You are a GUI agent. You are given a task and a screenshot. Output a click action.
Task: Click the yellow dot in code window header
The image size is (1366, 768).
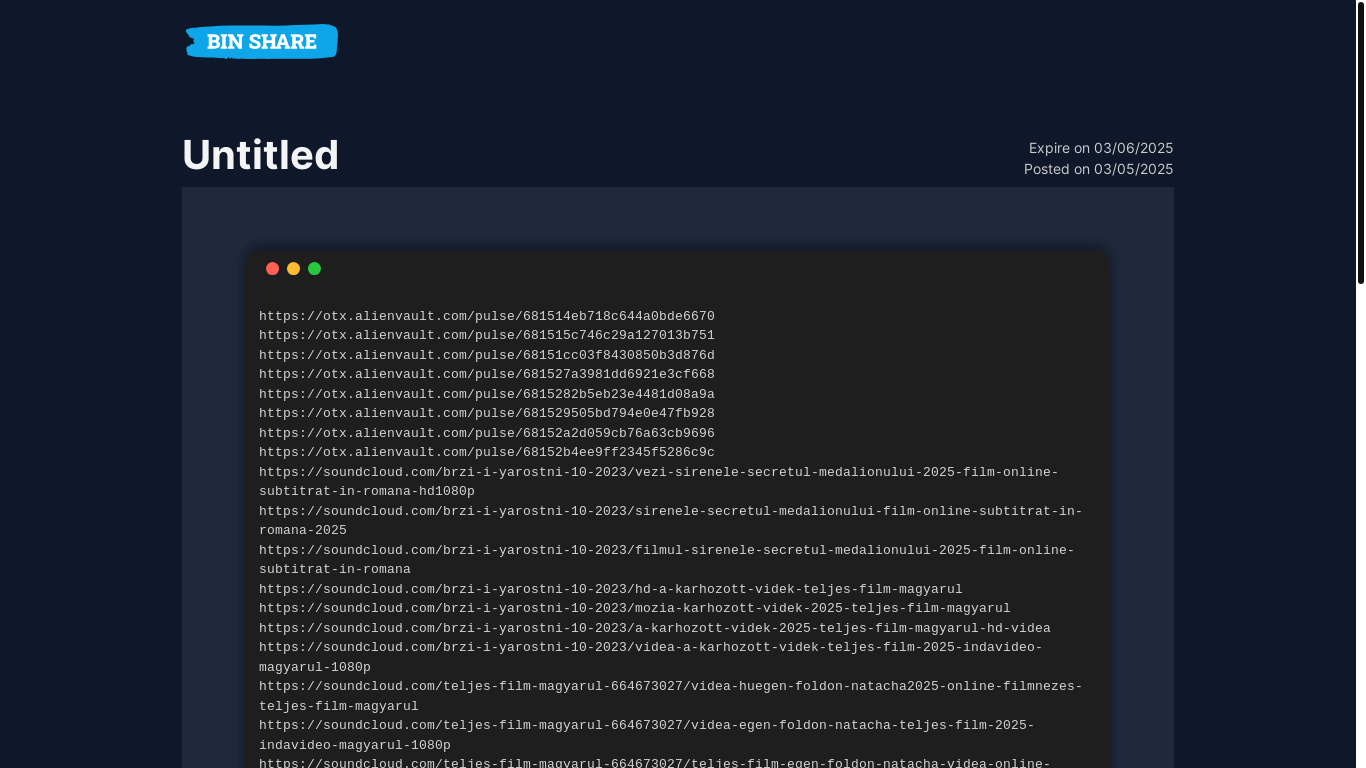click(x=293, y=269)
